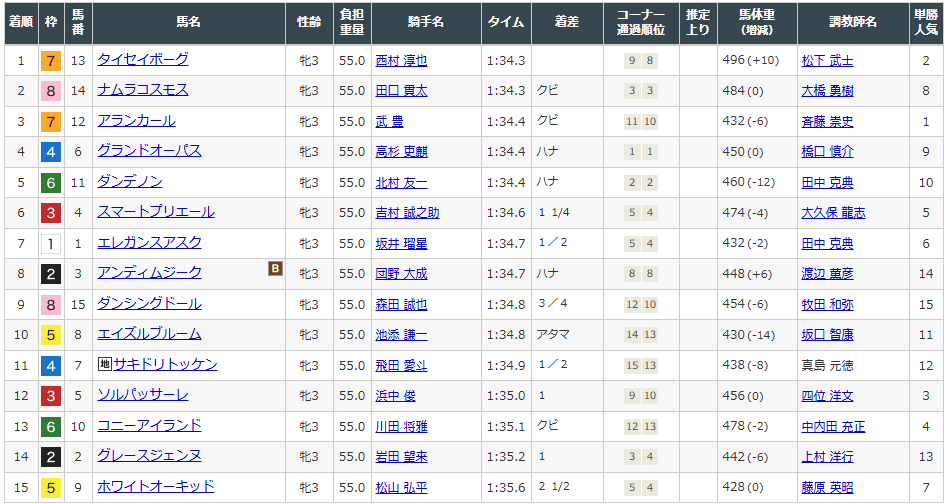Click the black frame 2 badge for グレースジェンヌ
This screenshot has width=948, height=504.
tap(50, 457)
